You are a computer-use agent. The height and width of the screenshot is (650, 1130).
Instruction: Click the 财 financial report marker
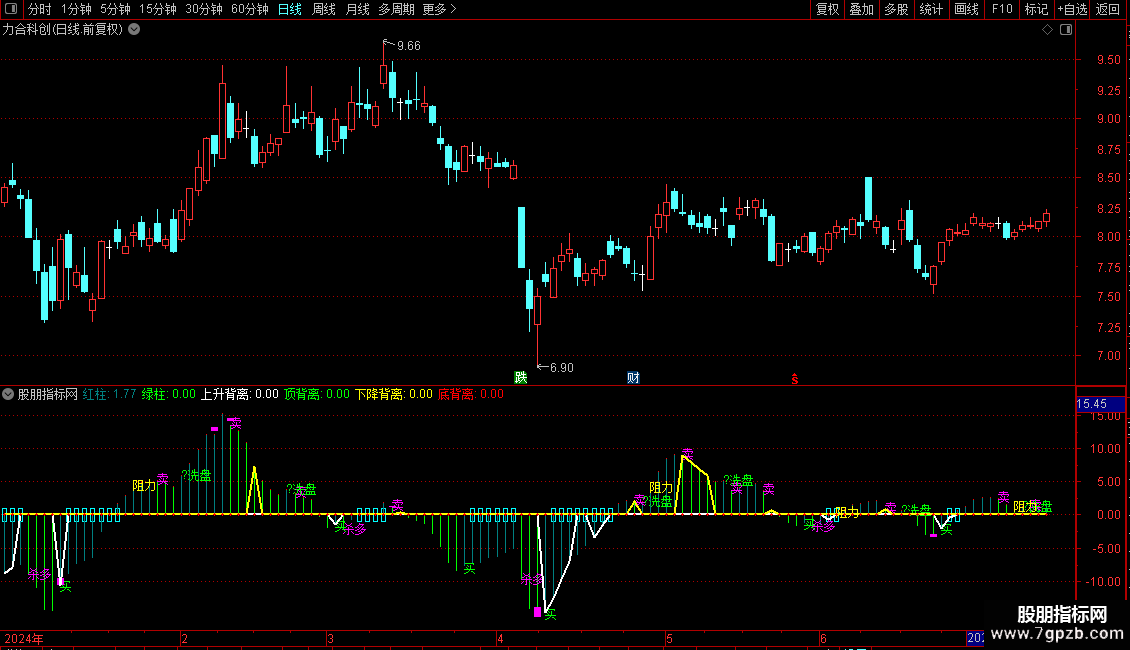click(x=633, y=378)
